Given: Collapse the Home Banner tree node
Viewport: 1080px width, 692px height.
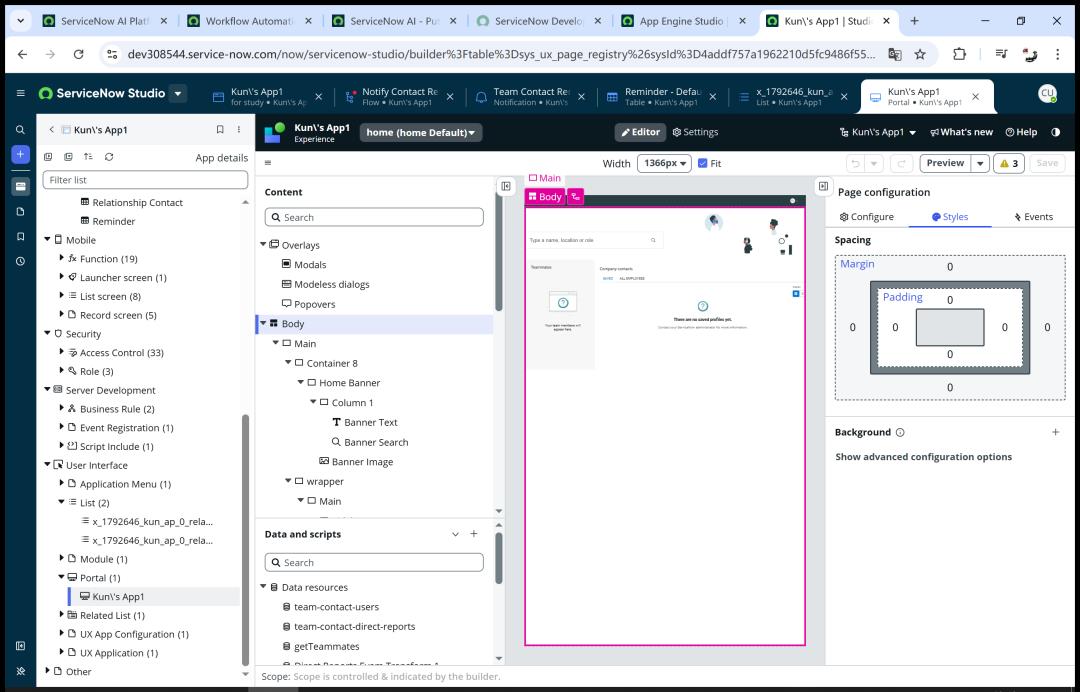Looking at the screenshot, I should pyautogui.click(x=301, y=382).
